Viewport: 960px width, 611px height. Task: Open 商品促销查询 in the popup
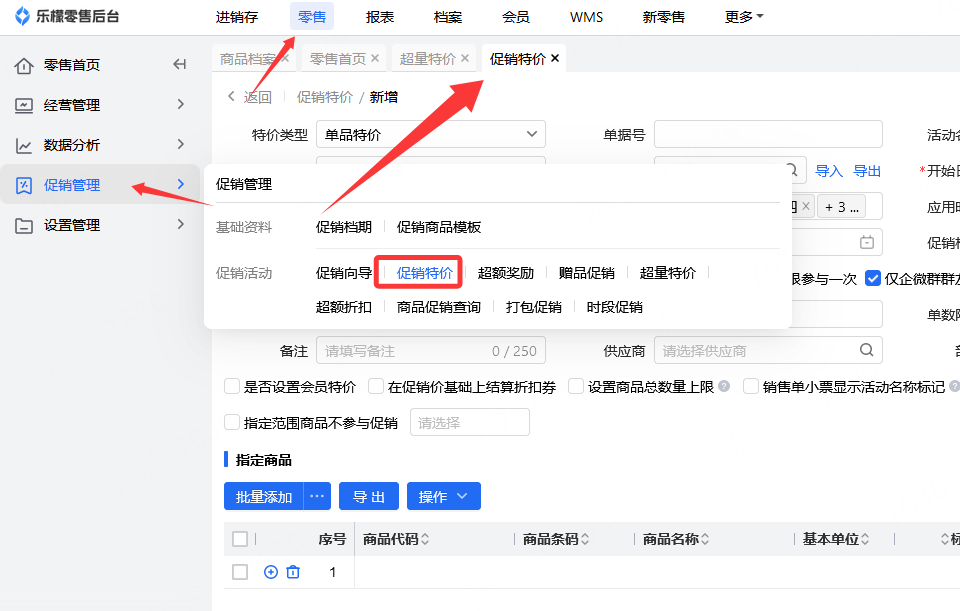coord(438,307)
